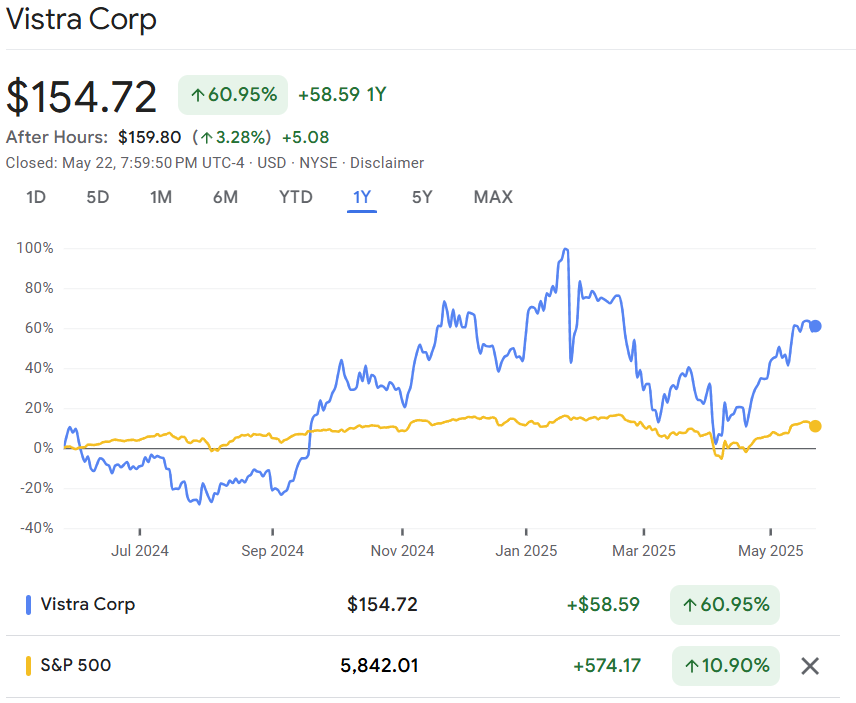
Task: Open the 5Y chart view
Action: click(x=422, y=197)
